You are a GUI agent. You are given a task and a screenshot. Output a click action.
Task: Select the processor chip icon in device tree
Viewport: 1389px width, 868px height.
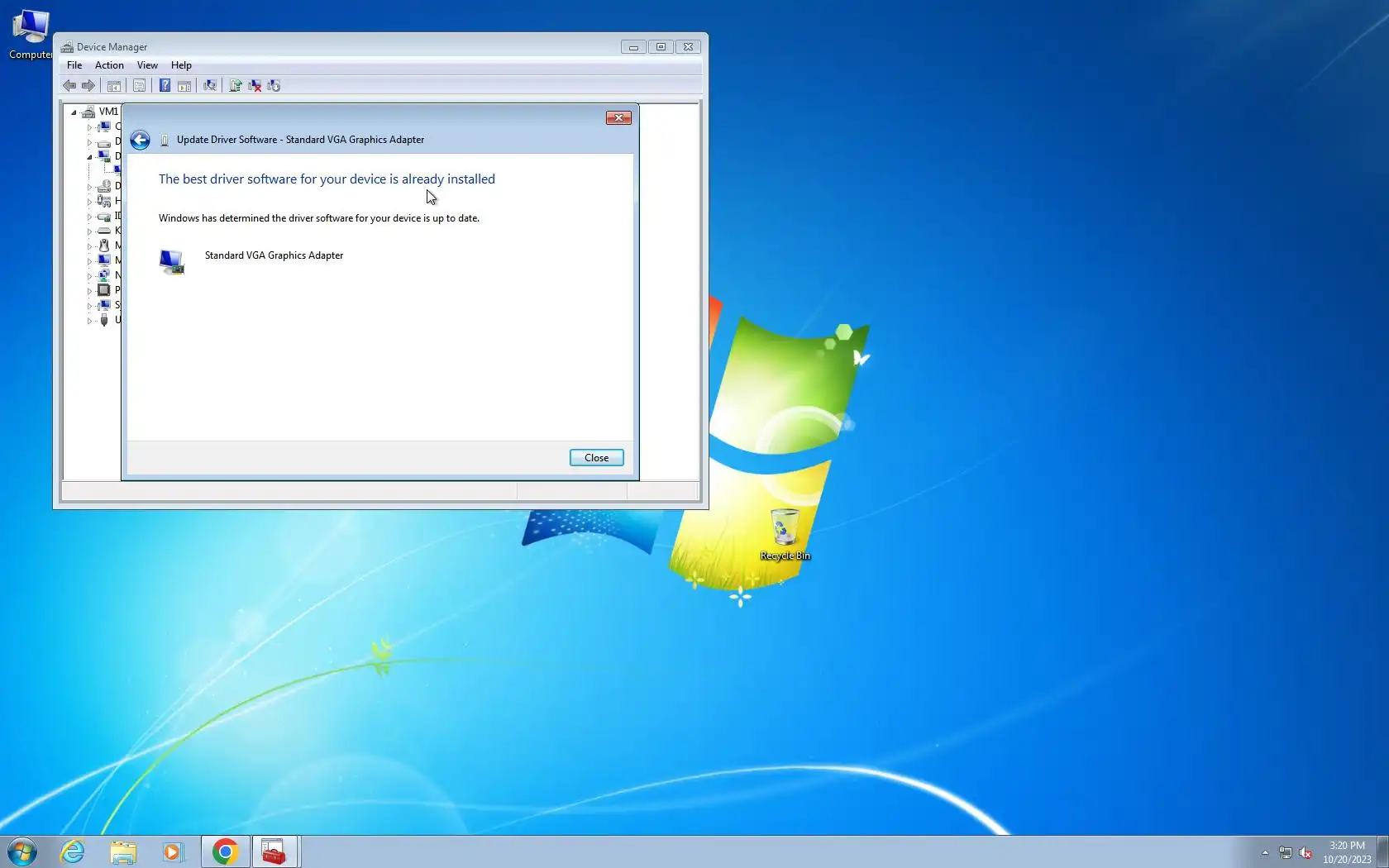click(x=104, y=290)
